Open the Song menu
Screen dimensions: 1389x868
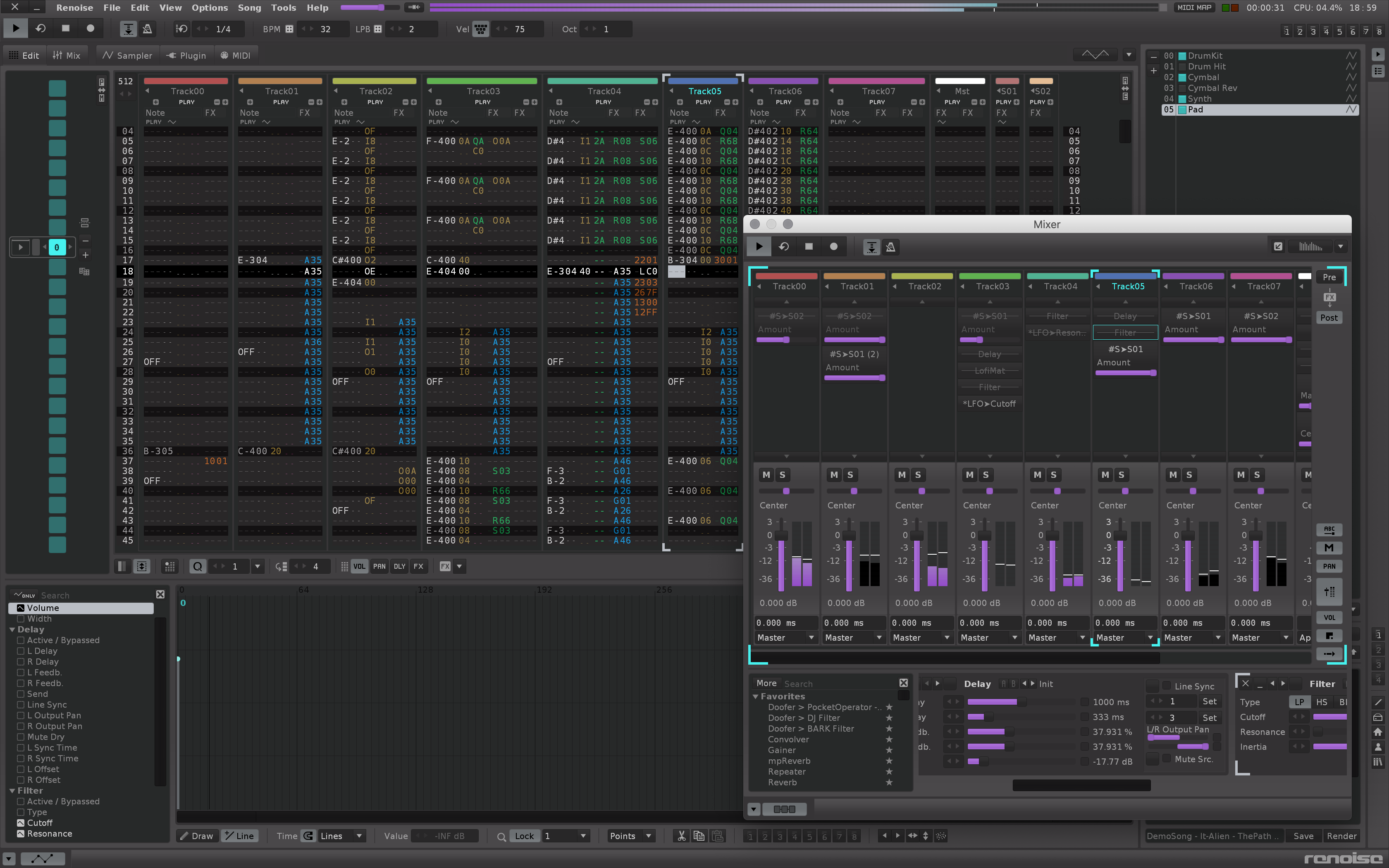click(249, 7)
